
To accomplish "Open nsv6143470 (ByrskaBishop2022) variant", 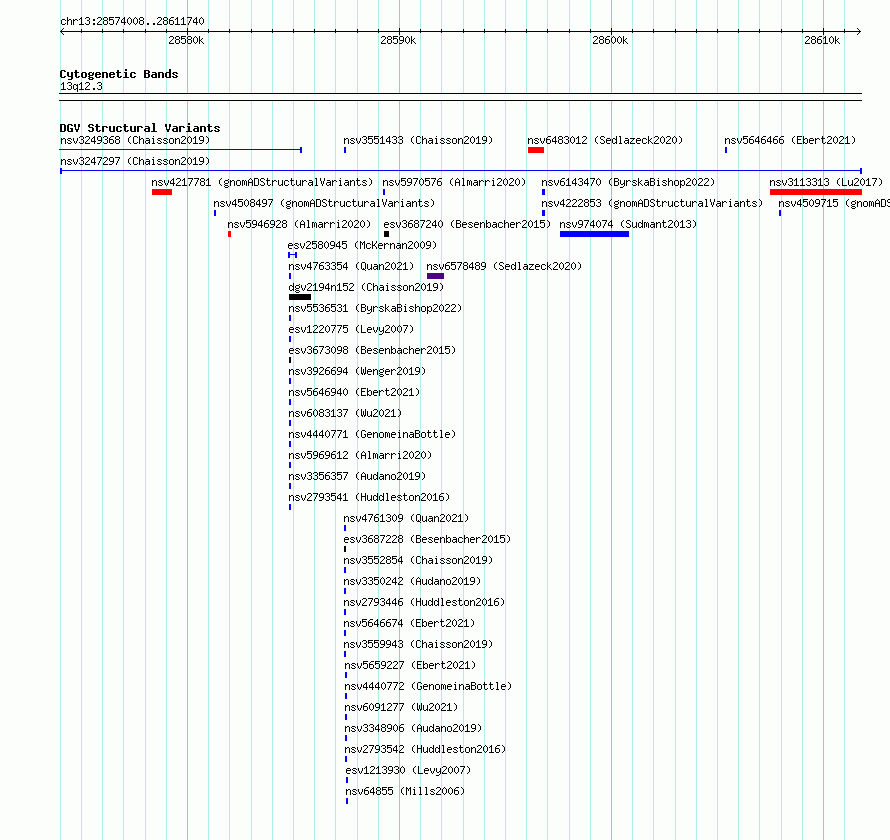I will 628,182.
